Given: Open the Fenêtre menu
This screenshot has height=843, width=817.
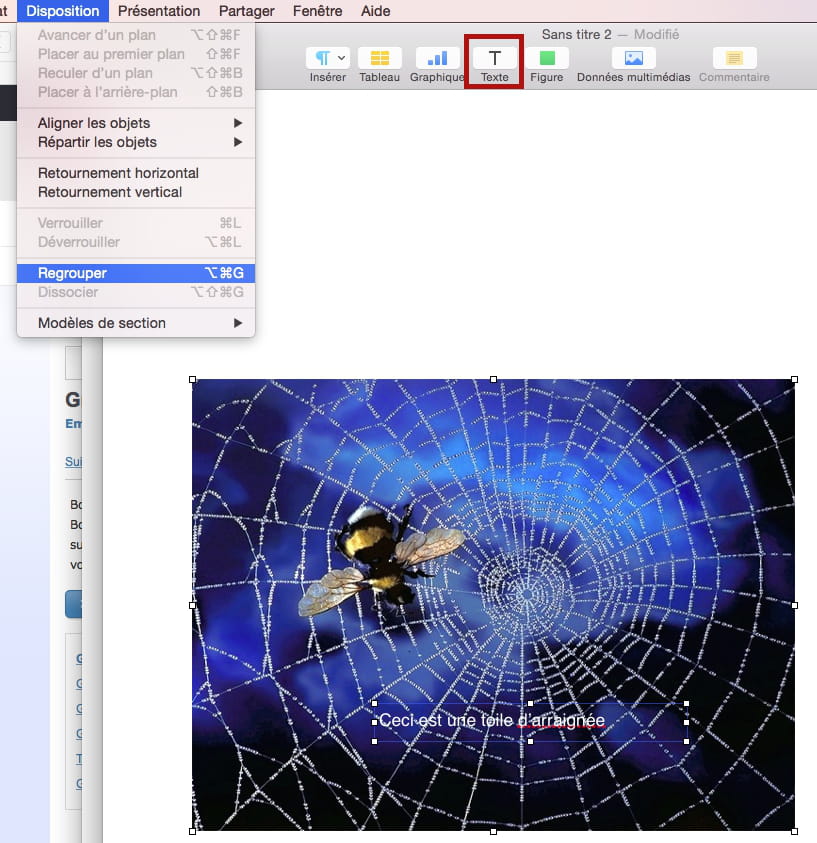Looking at the screenshot, I should coord(318,11).
